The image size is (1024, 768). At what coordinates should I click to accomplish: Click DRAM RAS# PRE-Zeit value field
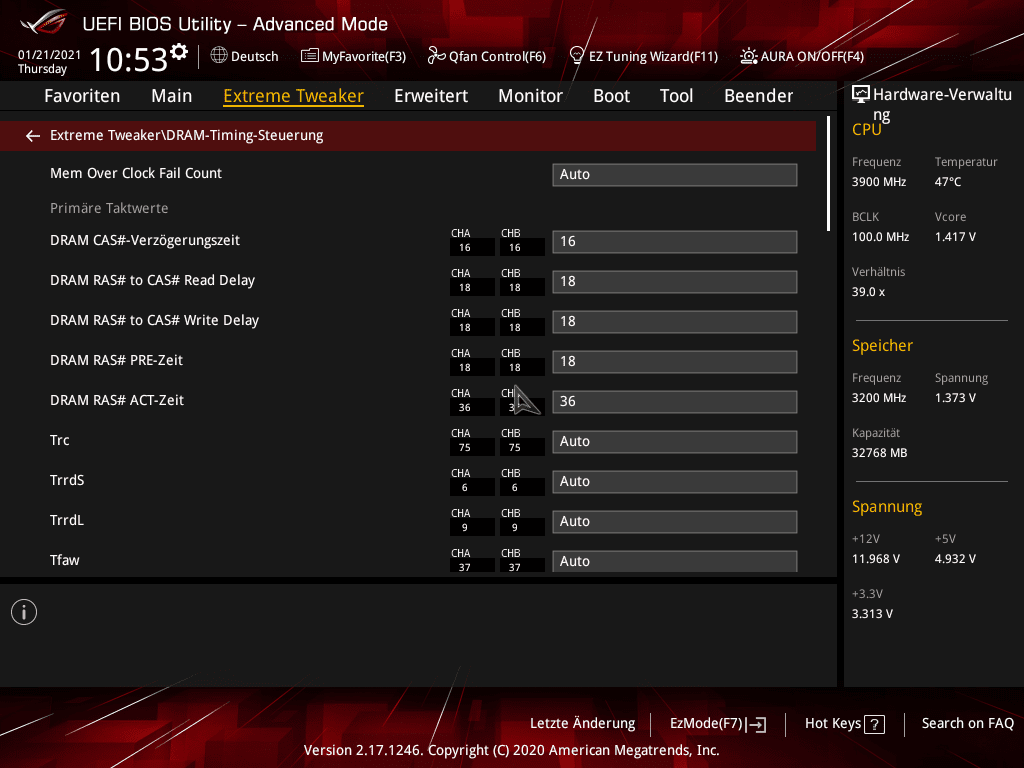pos(675,361)
